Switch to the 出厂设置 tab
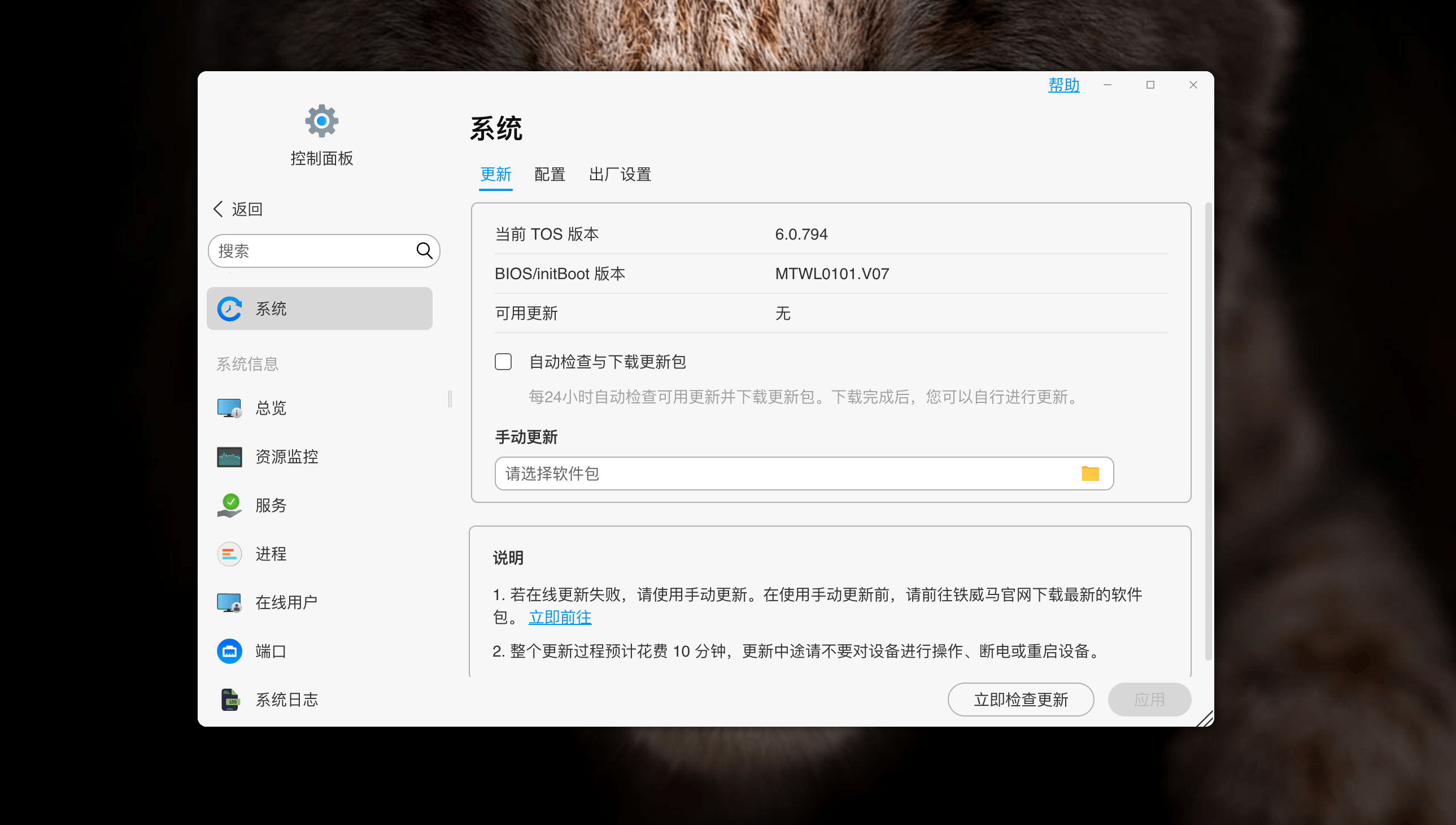The width and height of the screenshot is (1456, 825). tap(620, 175)
